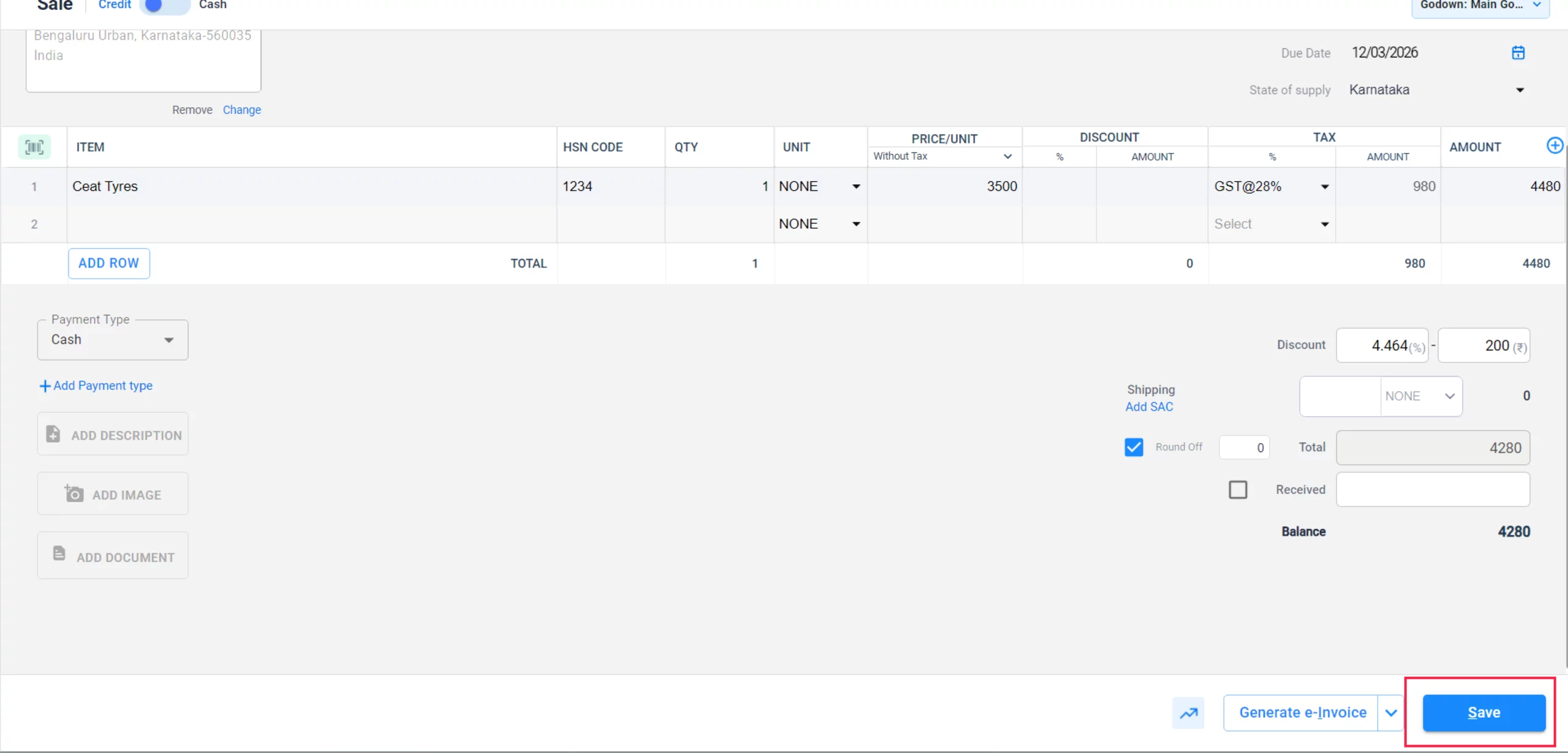Tick the Received checkbox
This screenshot has height=753, width=1568.
(x=1238, y=489)
